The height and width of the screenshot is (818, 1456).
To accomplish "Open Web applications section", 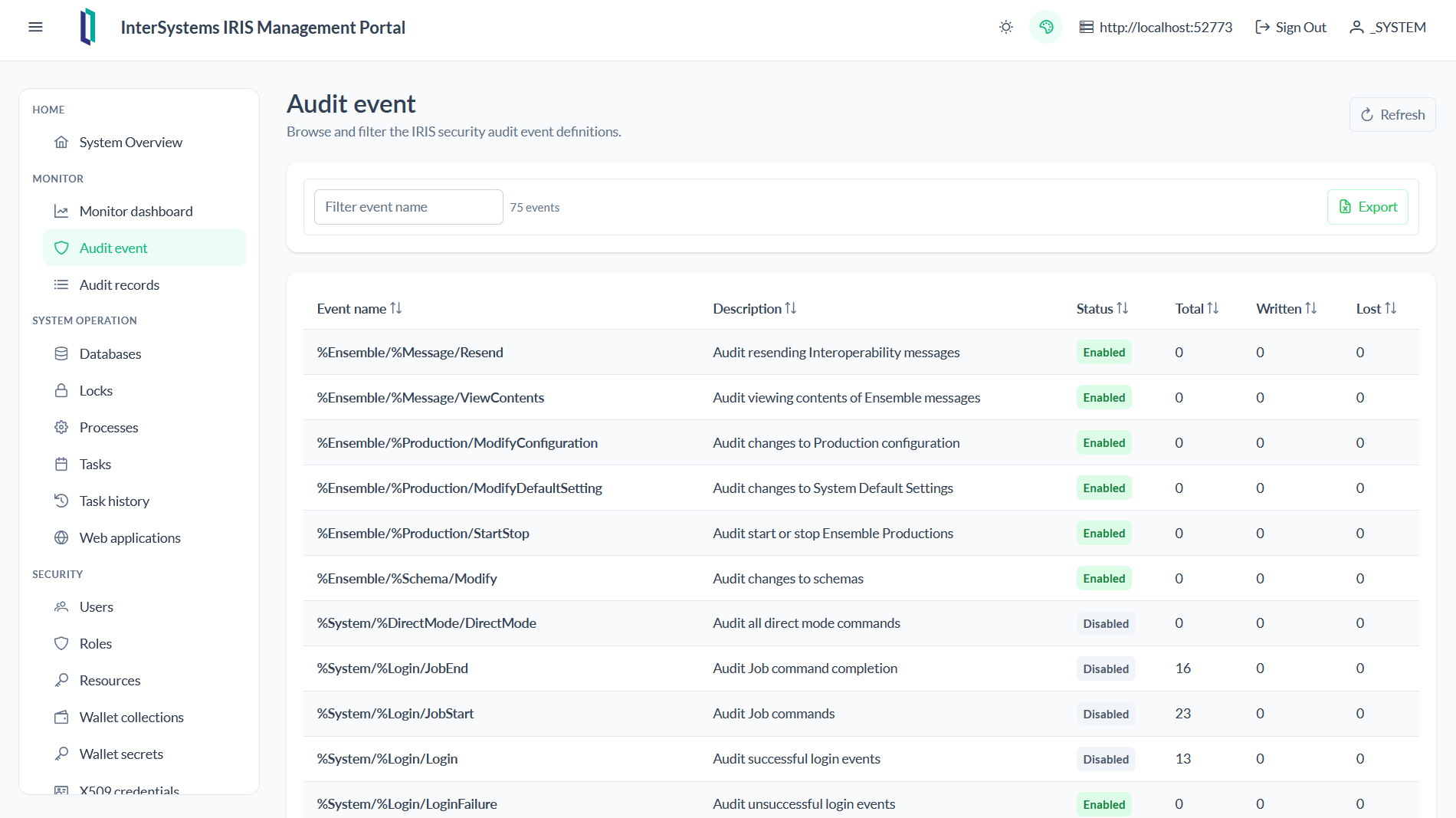I will (x=144, y=538).
